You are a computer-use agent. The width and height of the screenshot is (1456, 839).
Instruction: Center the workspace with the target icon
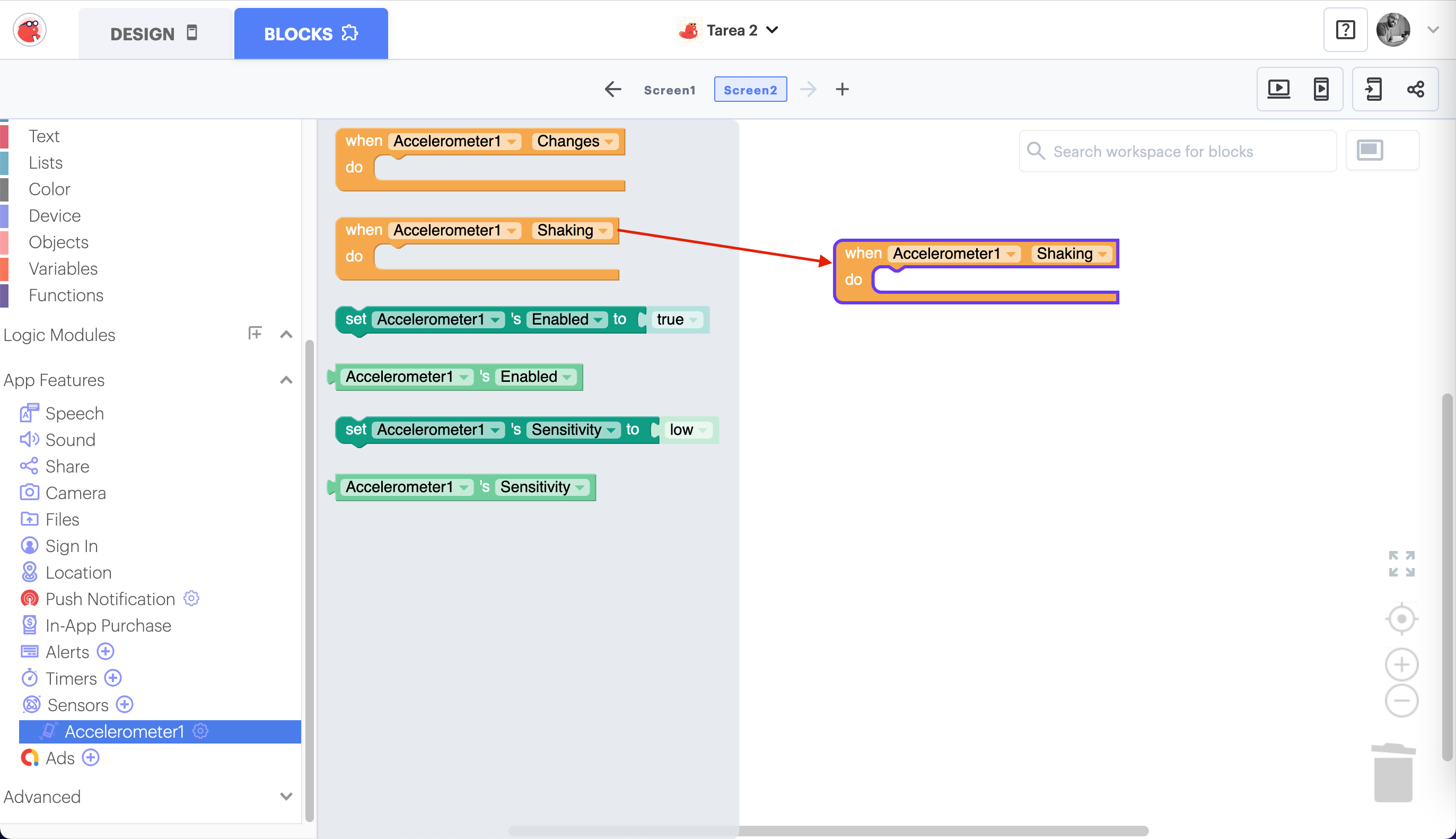(x=1401, y=619)
